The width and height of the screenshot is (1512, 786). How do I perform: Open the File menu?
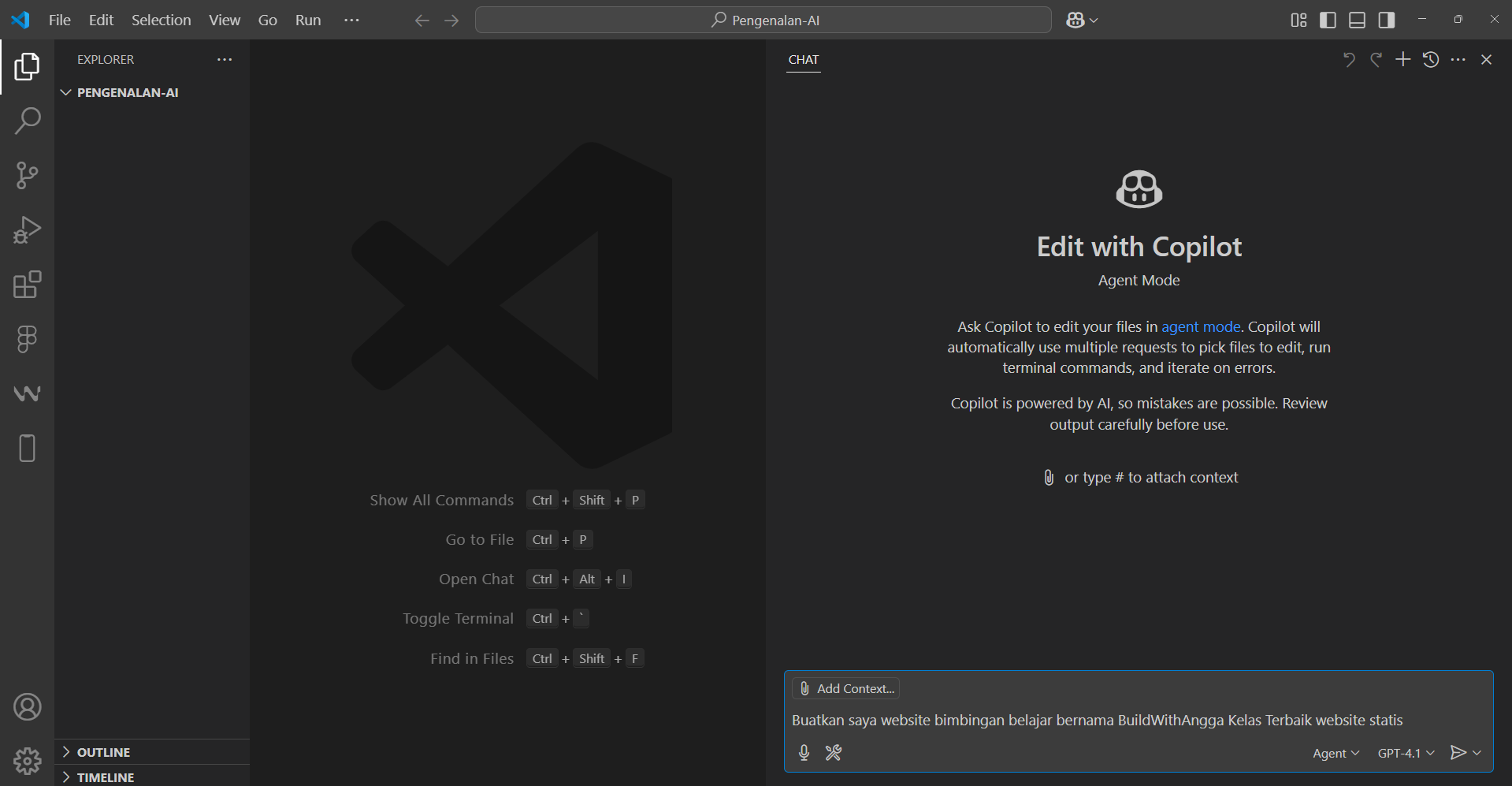pyautogui.click(x=60, y=20)
